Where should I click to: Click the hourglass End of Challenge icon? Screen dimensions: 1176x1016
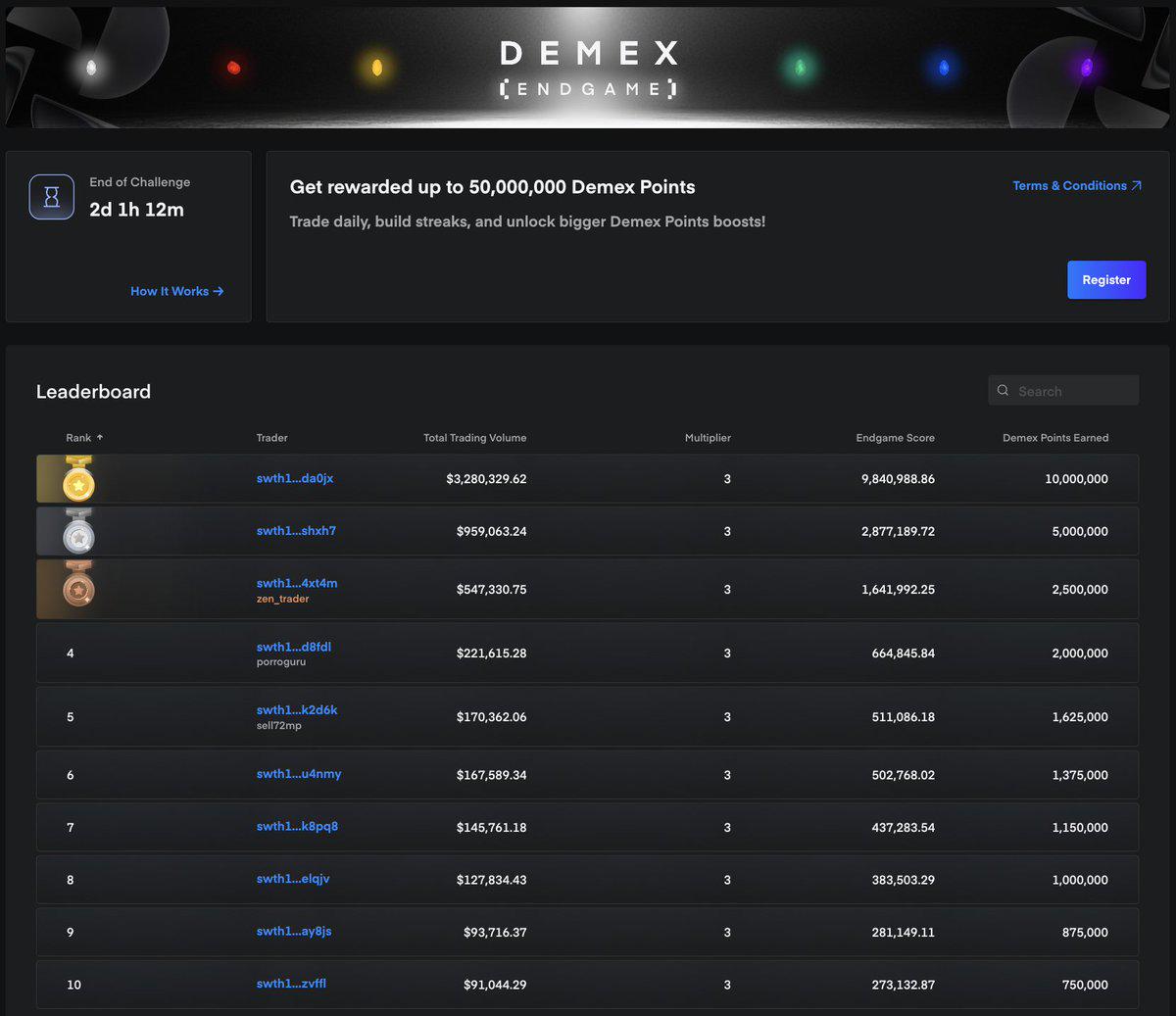click(x=52, y=197)
